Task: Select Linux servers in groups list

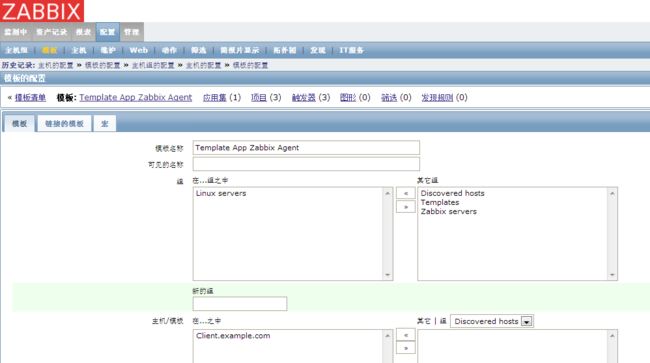Action: click(221, 193)
